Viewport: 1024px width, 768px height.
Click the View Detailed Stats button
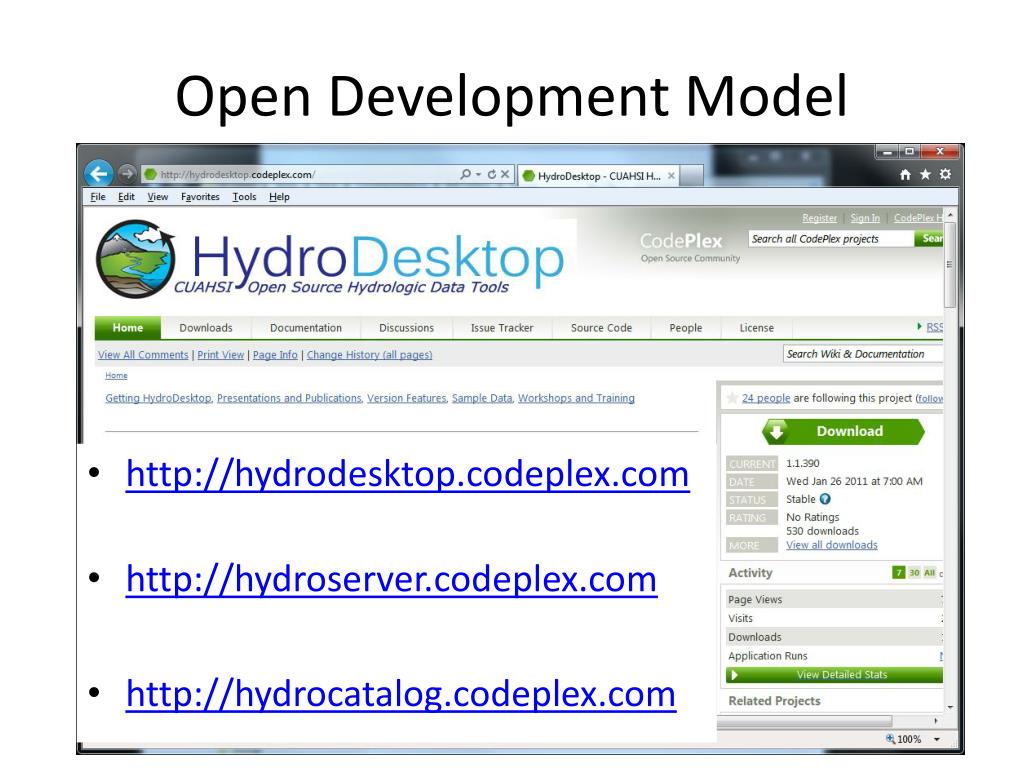click(x=835, y=675)
